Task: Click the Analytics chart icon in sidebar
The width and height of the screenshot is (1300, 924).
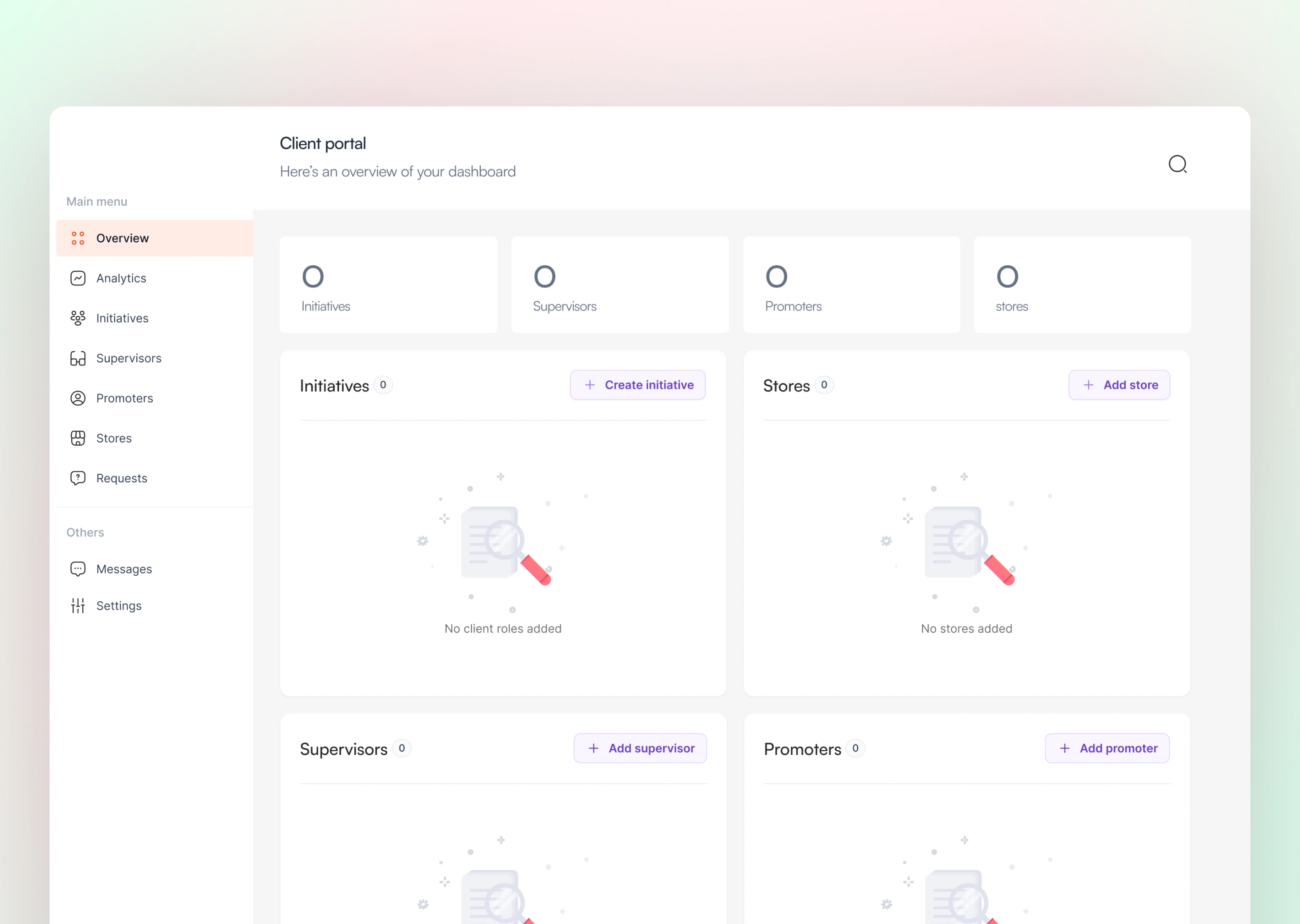Action: pos(78,278)
